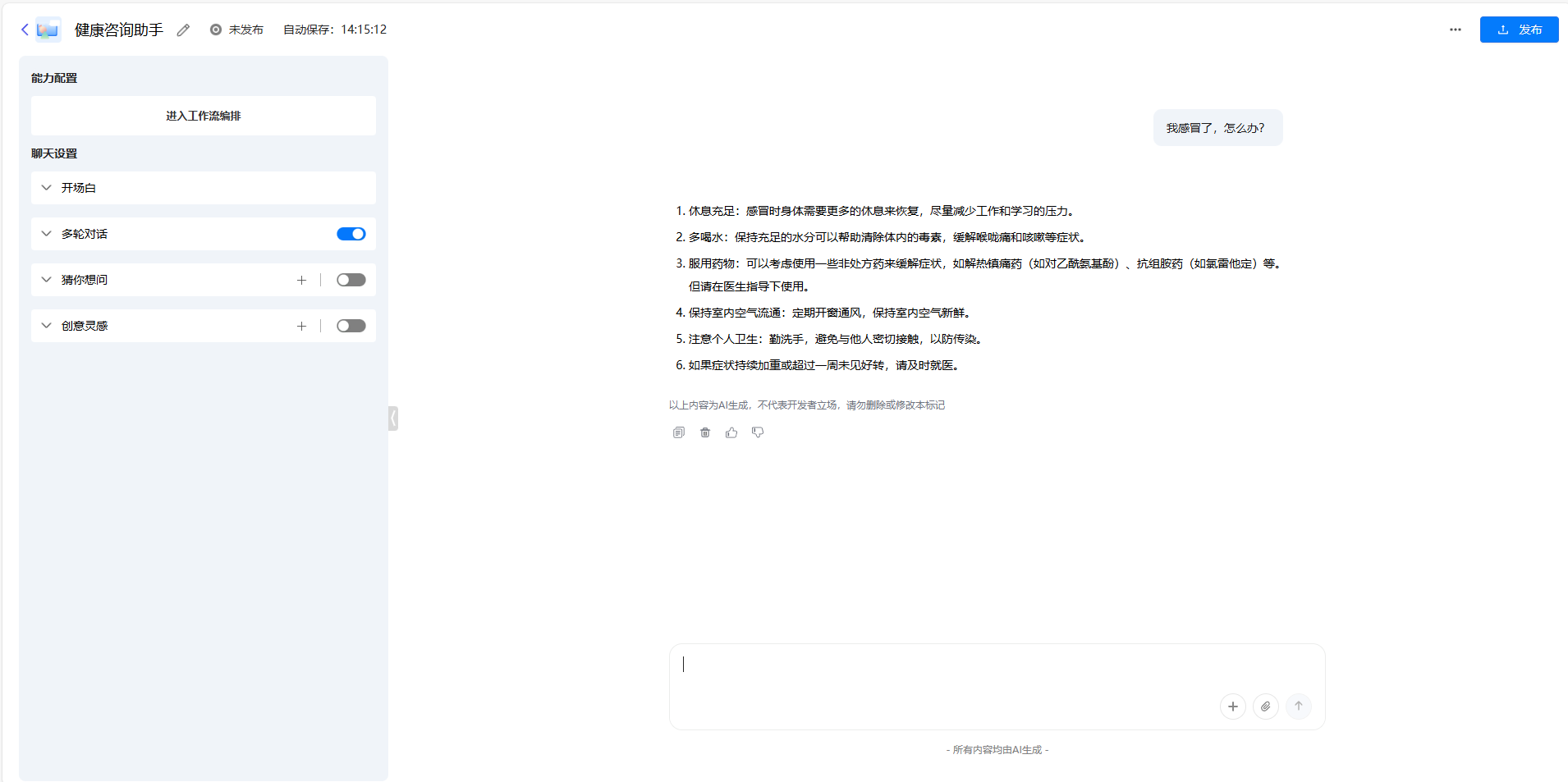
Task: Rename the app using the pencil icon
Action: [x=183, y=30]
